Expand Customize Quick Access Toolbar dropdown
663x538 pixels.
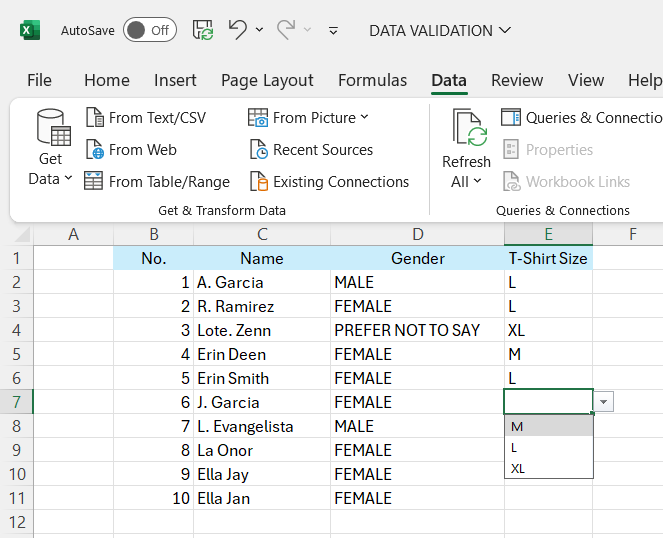pyautogui.click(x=333, y=31)
